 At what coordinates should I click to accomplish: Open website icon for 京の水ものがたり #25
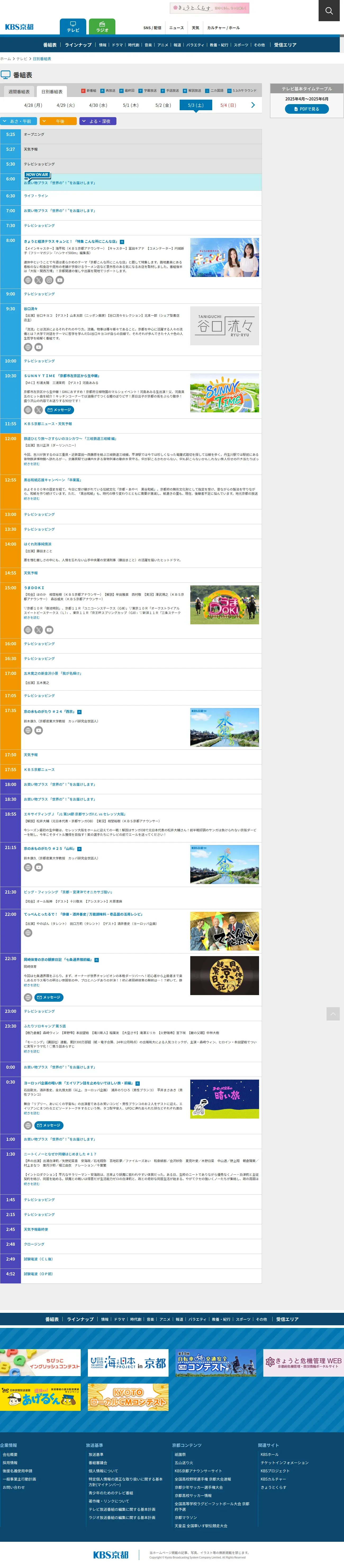click(28, 867)
